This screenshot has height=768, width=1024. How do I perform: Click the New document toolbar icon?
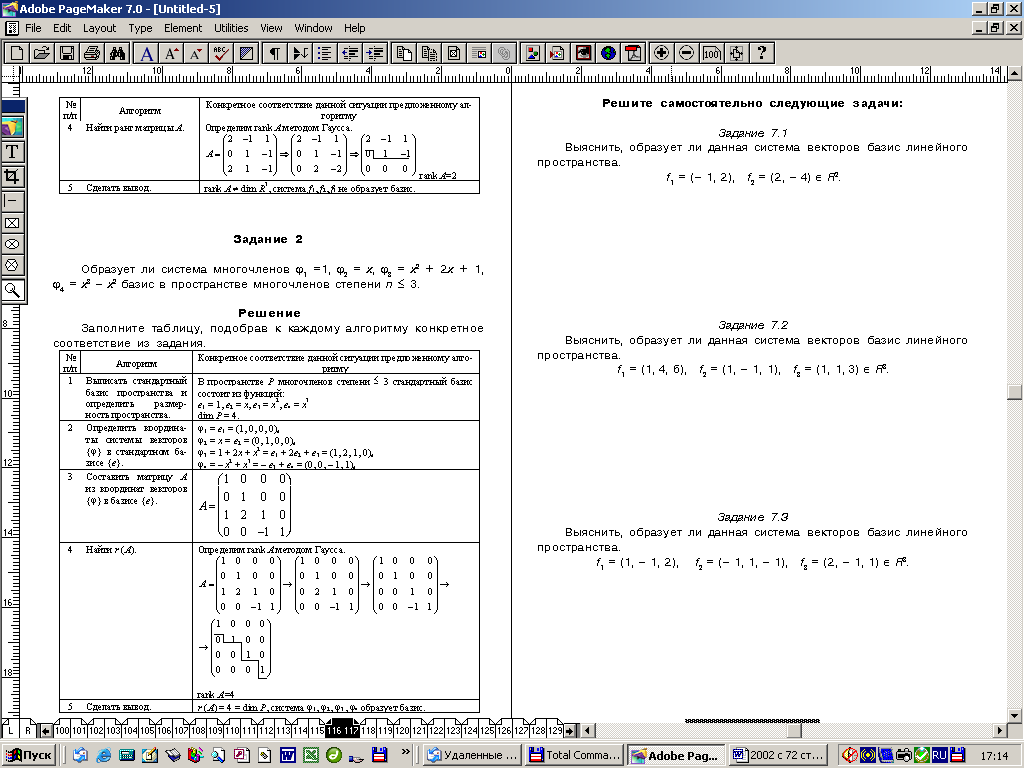(x=17, y=53)
